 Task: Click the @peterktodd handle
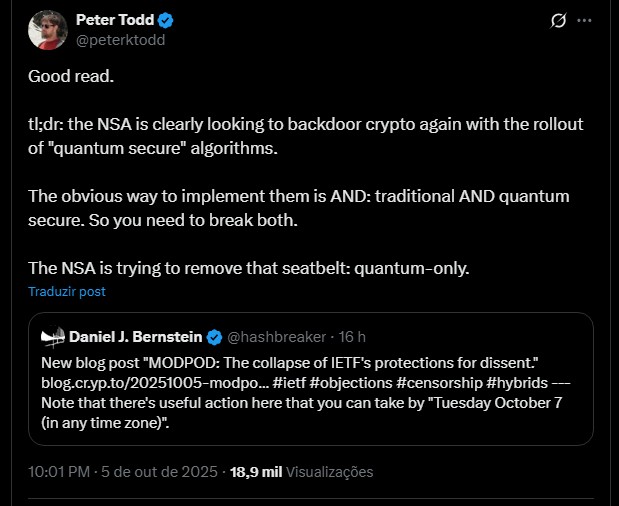(x=121, y=40)
